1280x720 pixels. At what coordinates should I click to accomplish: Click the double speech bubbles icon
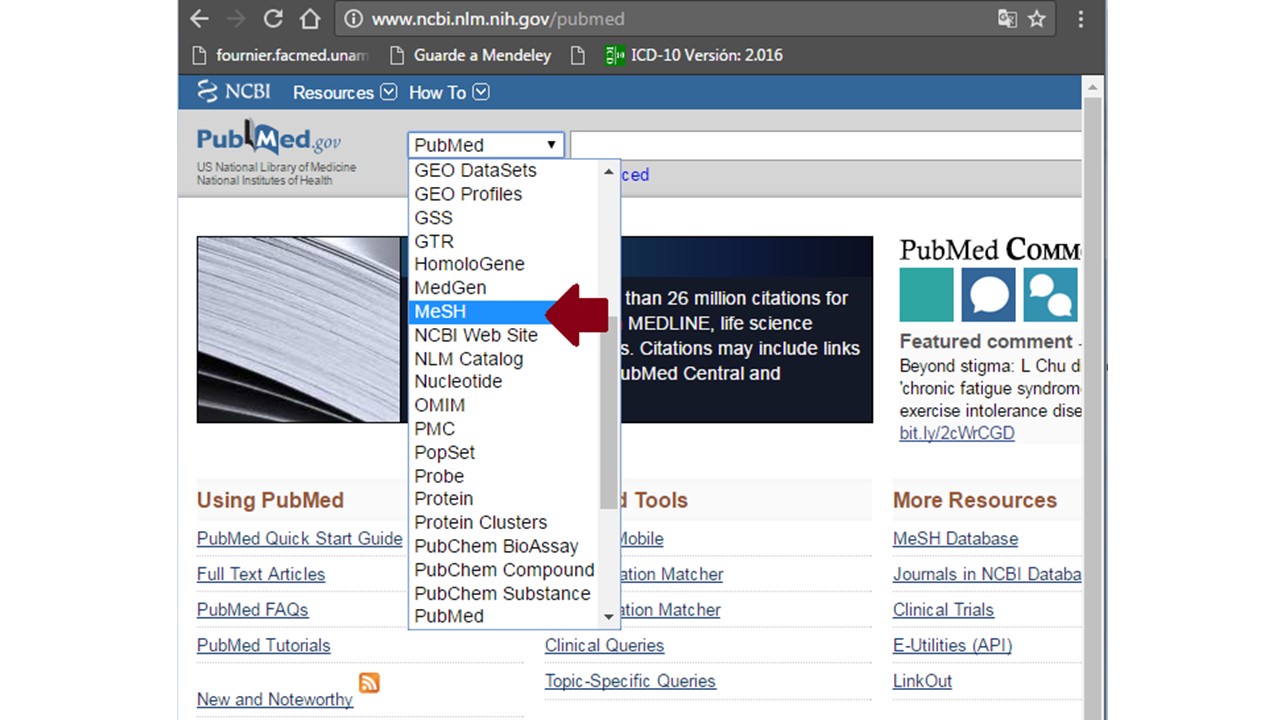pyautogui.click(x=1051, y=295)
